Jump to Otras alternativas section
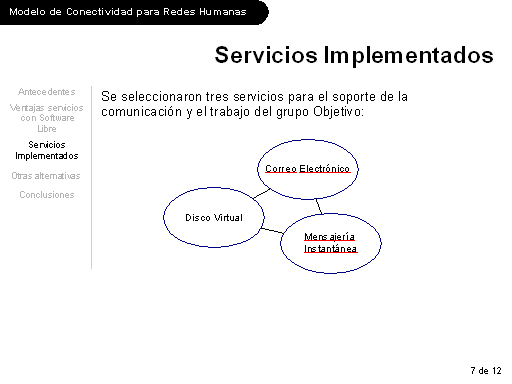Screen dimensions: 512x384 (x=46, y=176)
